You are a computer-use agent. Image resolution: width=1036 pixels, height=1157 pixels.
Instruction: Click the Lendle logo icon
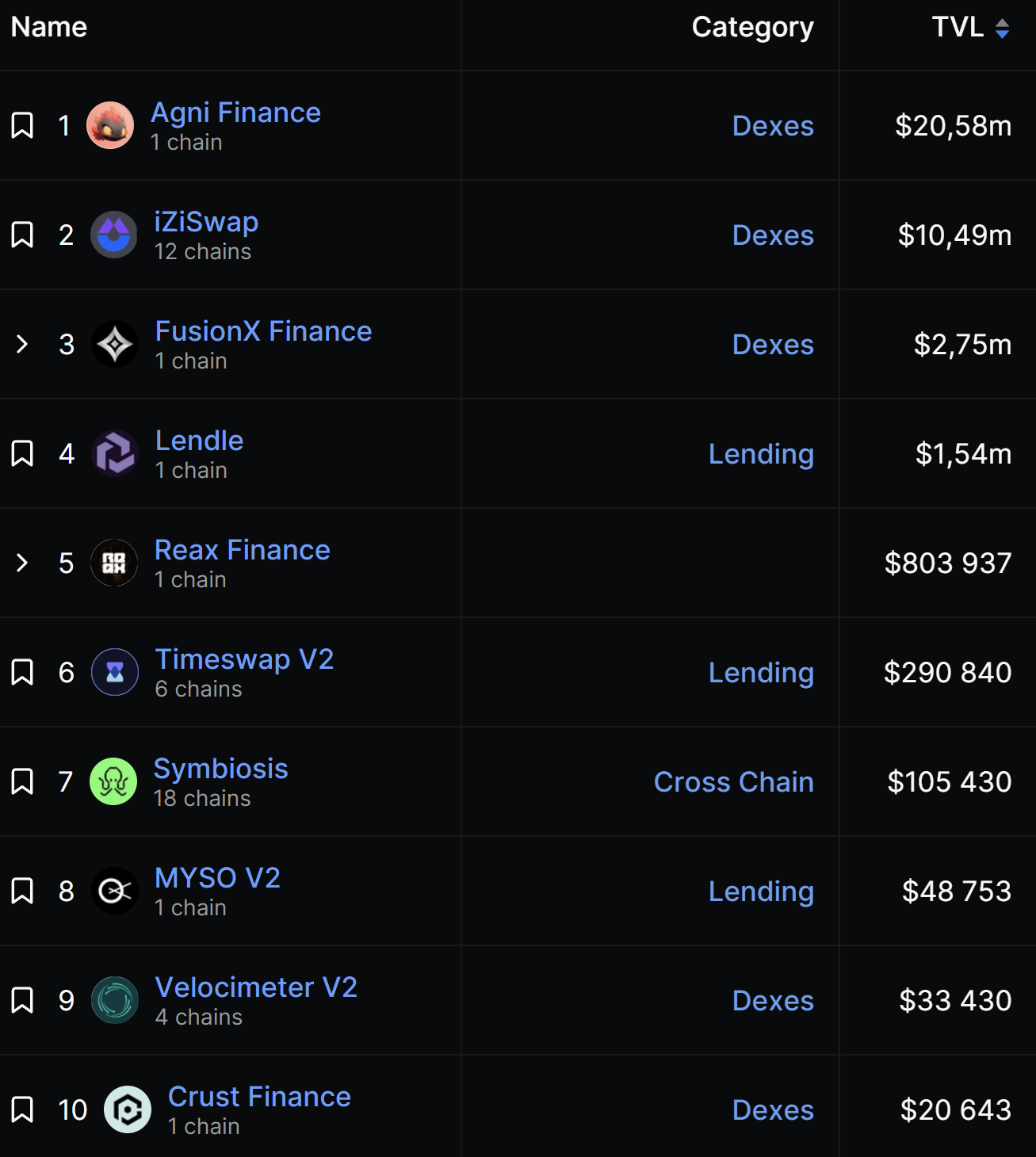click(x=115, y=453)
